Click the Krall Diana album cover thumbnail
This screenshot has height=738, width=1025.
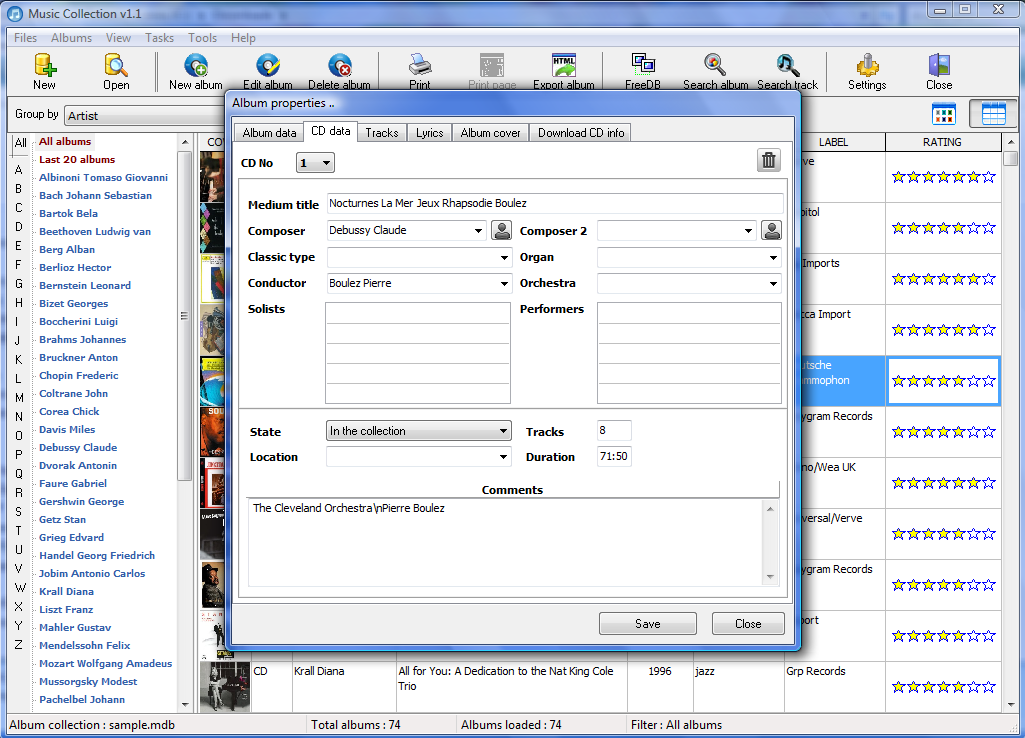pyautogui.click(x=225, y=687)
